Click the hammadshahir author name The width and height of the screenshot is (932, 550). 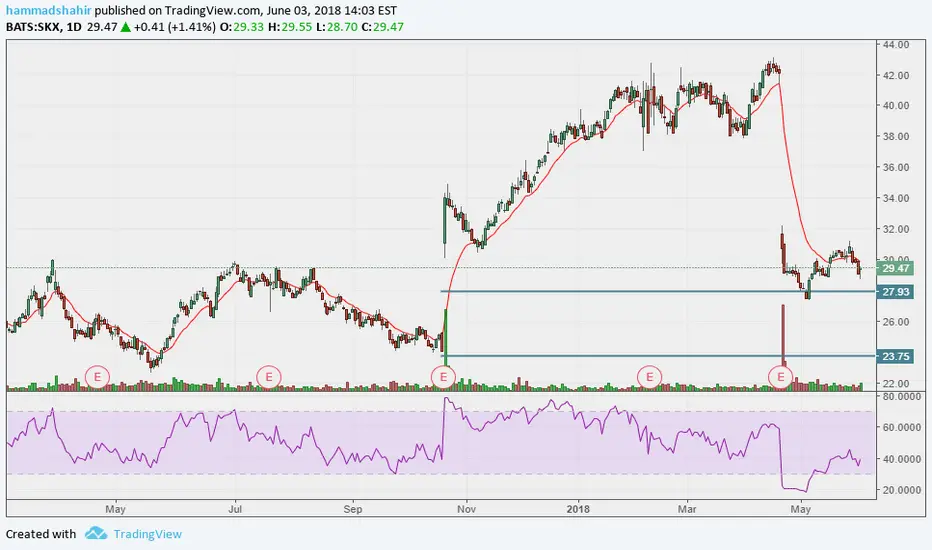pos(49,11)
